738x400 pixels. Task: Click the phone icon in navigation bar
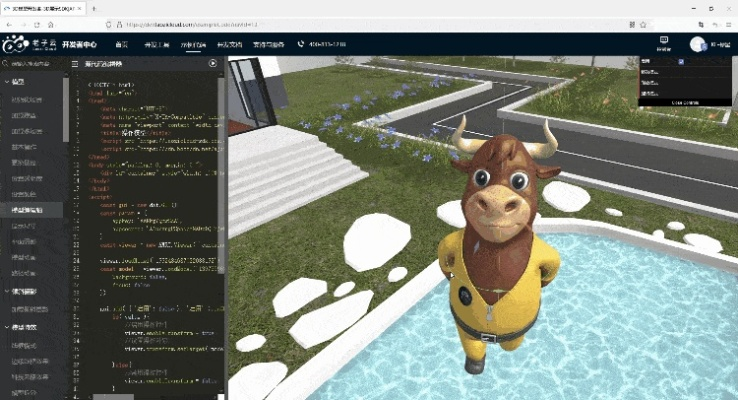[x=301, y=44]
